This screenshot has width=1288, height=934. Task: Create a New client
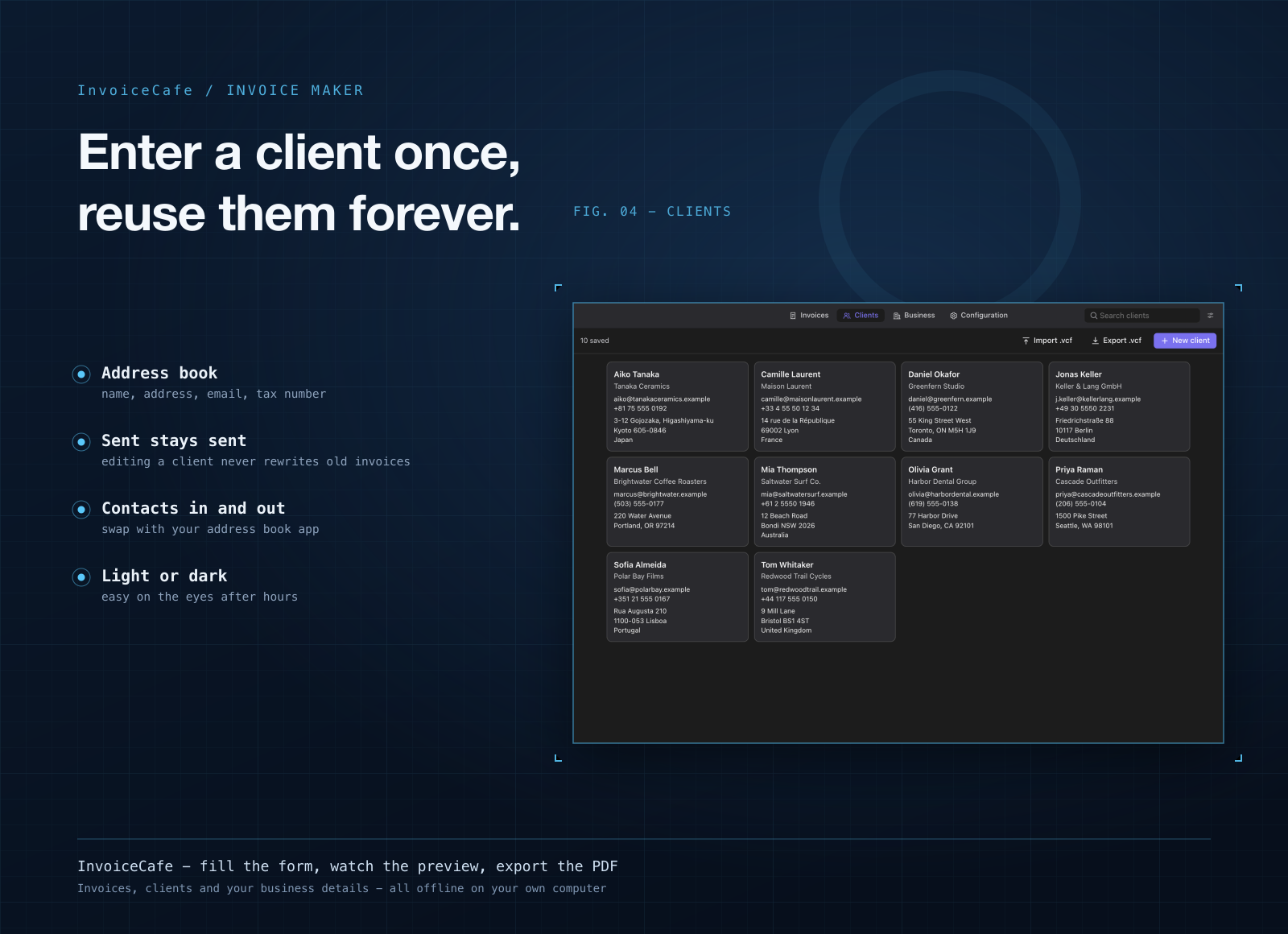(1185, 341)
